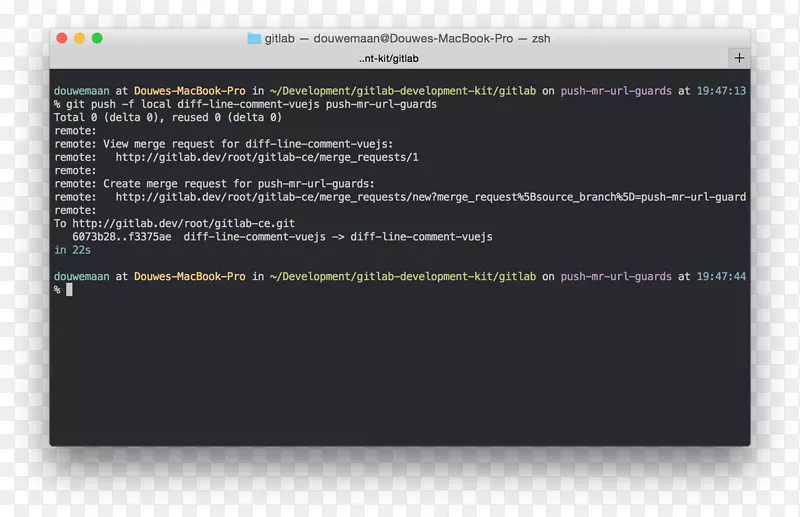Close the terminal window with red button
800x517 pixels.
62,38
